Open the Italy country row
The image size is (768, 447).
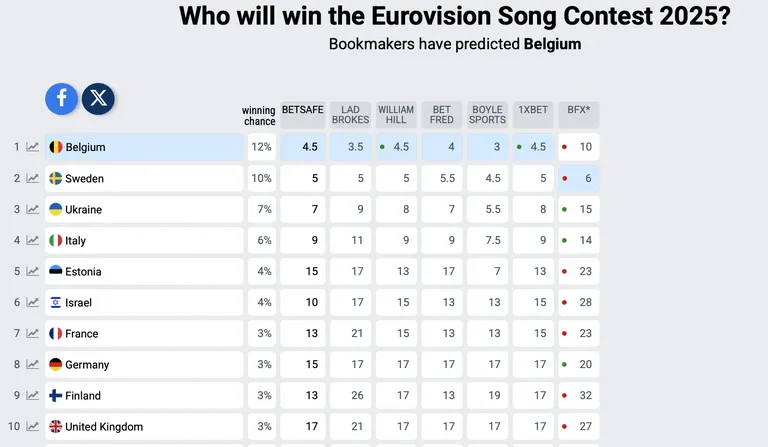coord(144,240)
